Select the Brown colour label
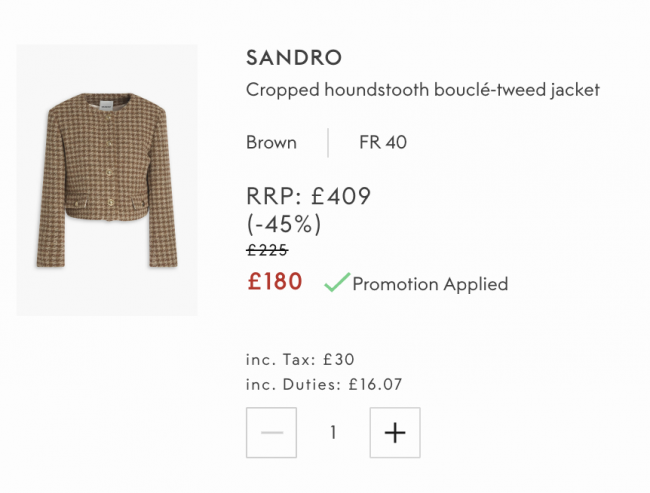Viewport: 650px width, 493px height. coord(271,142)
